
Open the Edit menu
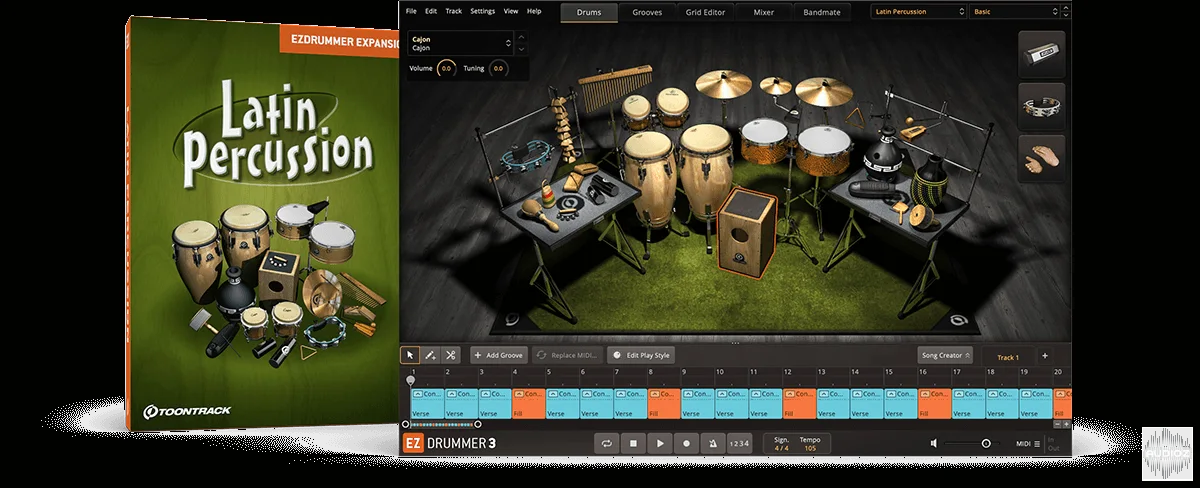(x=431, y=11)
